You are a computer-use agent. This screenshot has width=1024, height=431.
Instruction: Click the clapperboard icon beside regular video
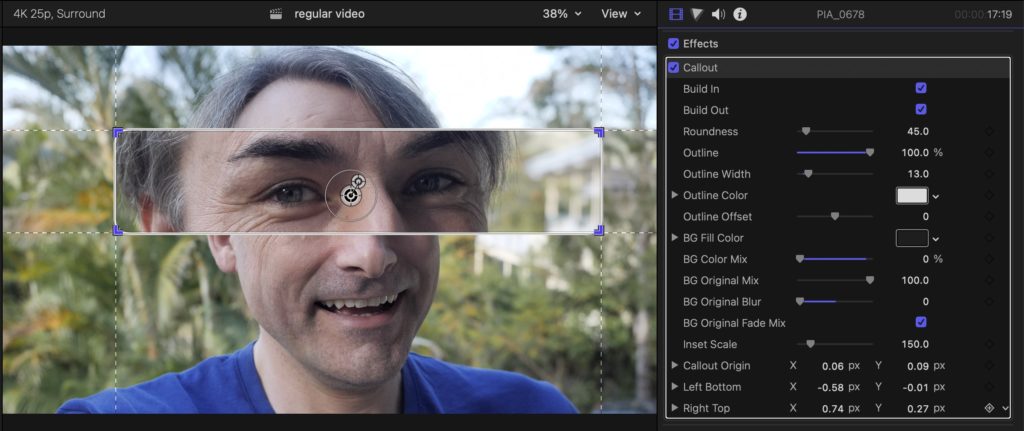pyautogui.click(x=276, y=14)
